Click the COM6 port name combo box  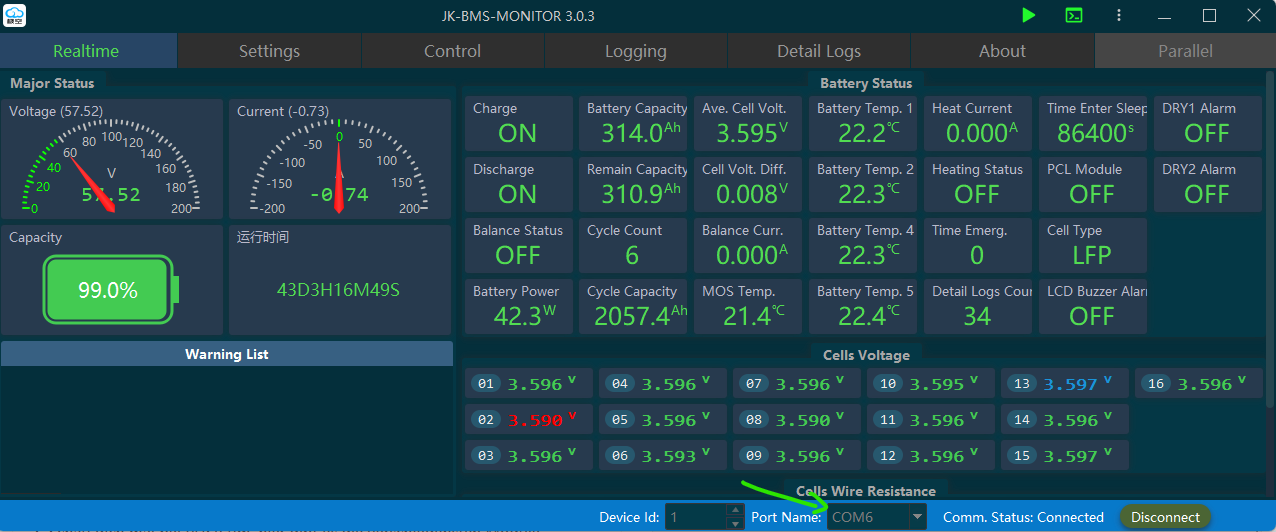tap(877, 517)
